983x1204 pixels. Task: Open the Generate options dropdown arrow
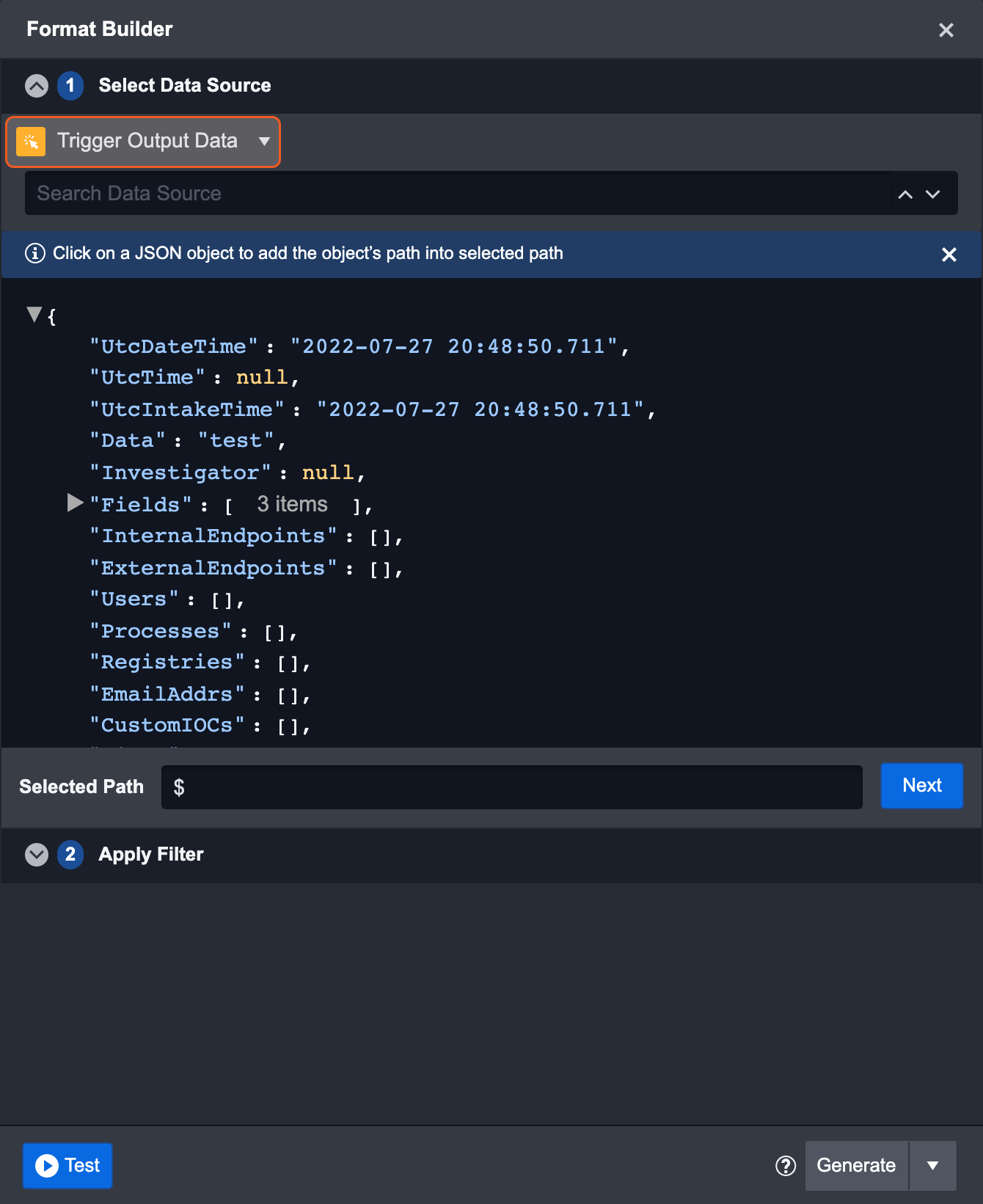point(932,1166)
